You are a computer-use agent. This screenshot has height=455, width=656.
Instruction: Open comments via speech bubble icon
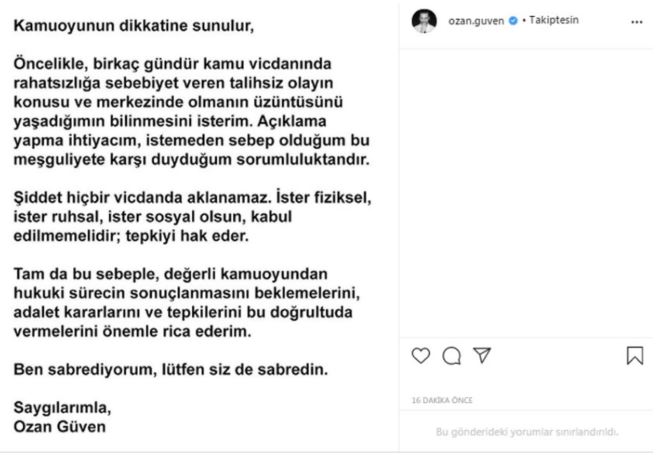451,356
